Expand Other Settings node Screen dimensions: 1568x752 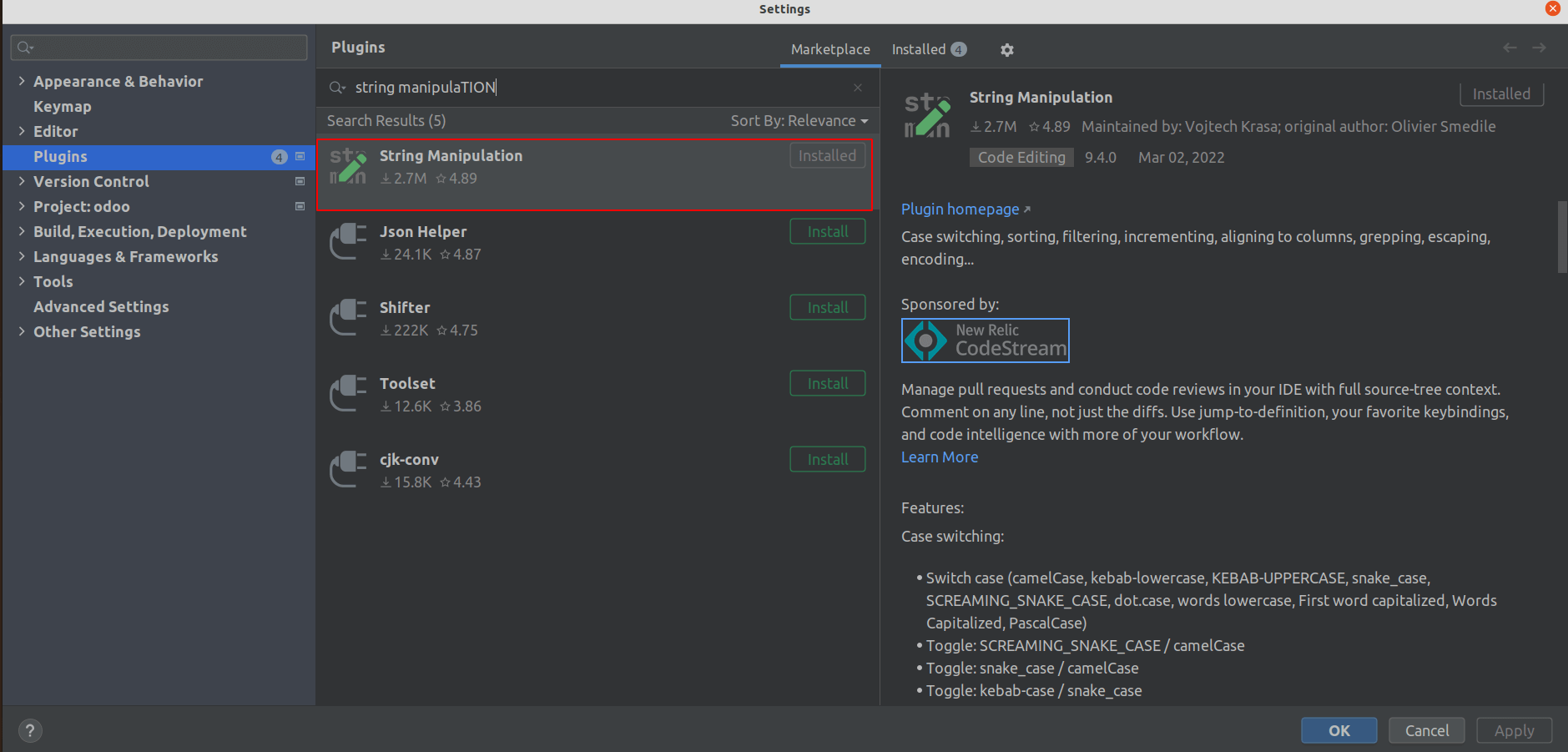coord(22,331)
